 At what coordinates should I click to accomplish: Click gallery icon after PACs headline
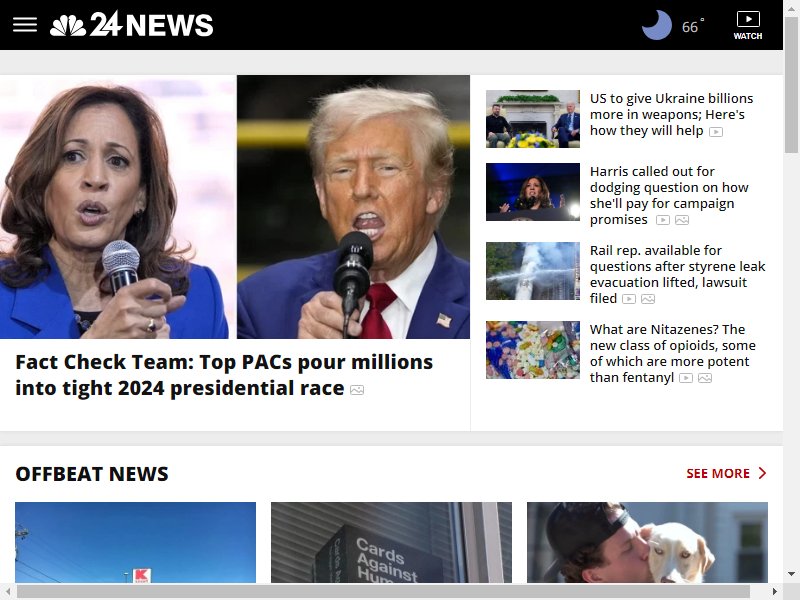coord(357,390)
